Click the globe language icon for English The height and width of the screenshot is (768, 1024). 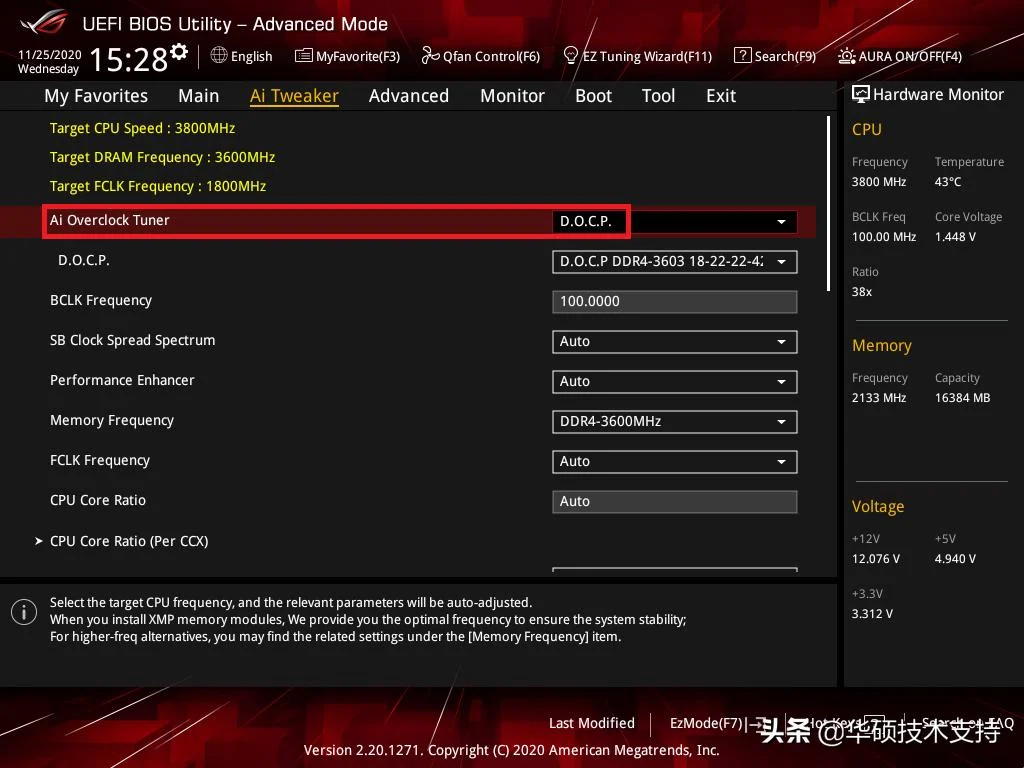pos(219,56)
